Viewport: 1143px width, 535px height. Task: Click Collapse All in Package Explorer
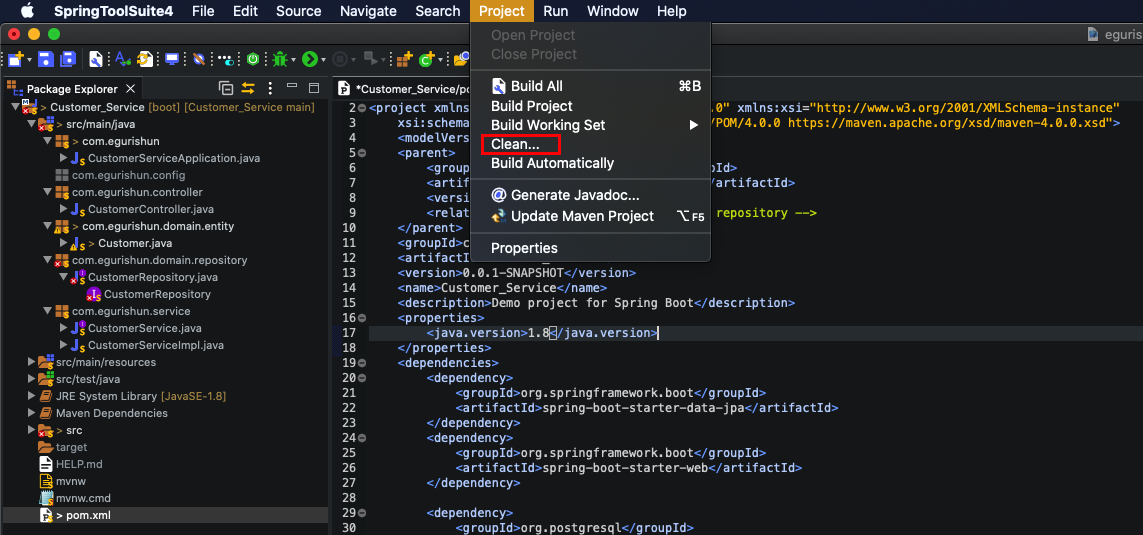(227, 88)
